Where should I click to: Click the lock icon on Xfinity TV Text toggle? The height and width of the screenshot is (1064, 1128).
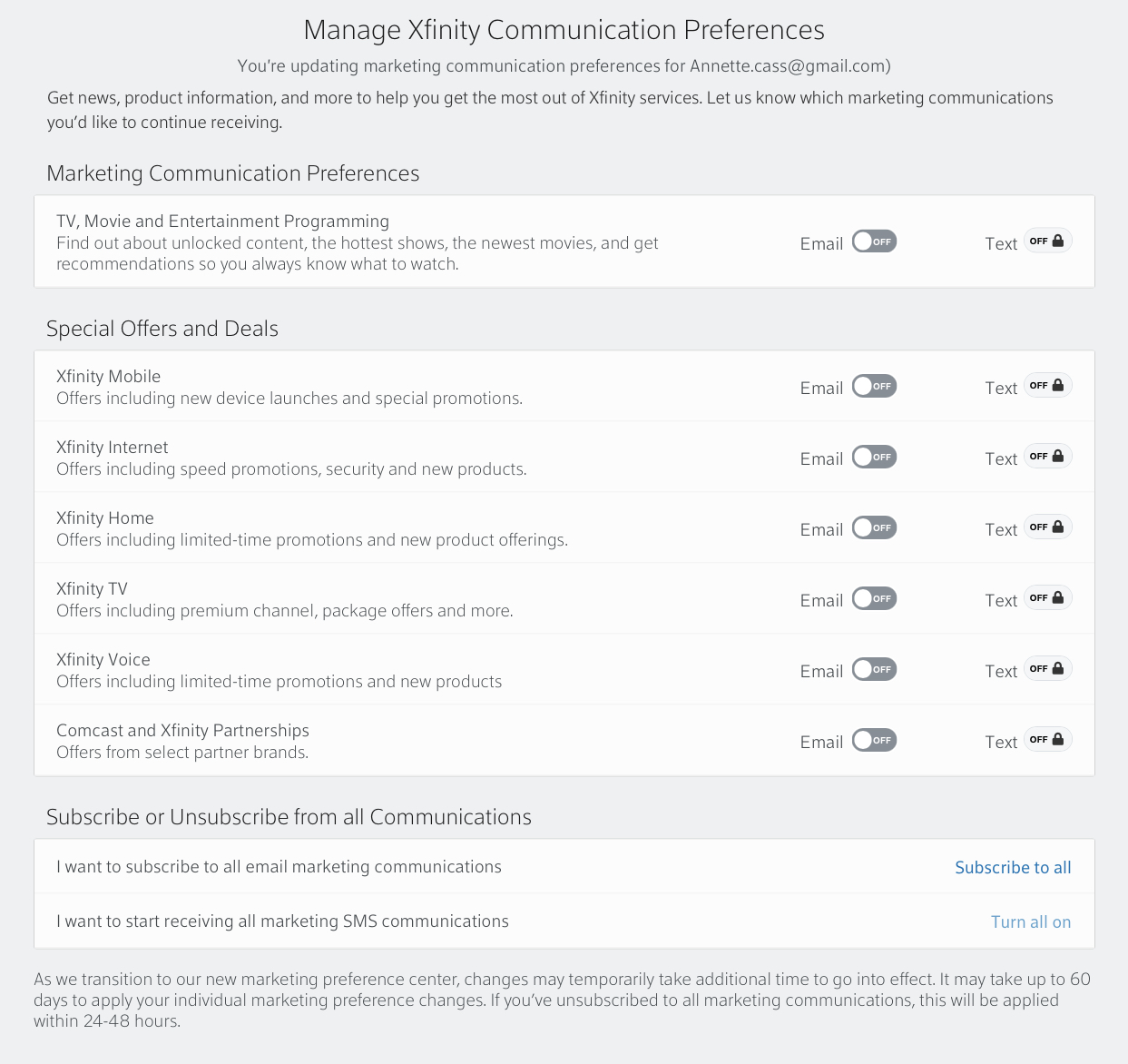click(1058, 596)
